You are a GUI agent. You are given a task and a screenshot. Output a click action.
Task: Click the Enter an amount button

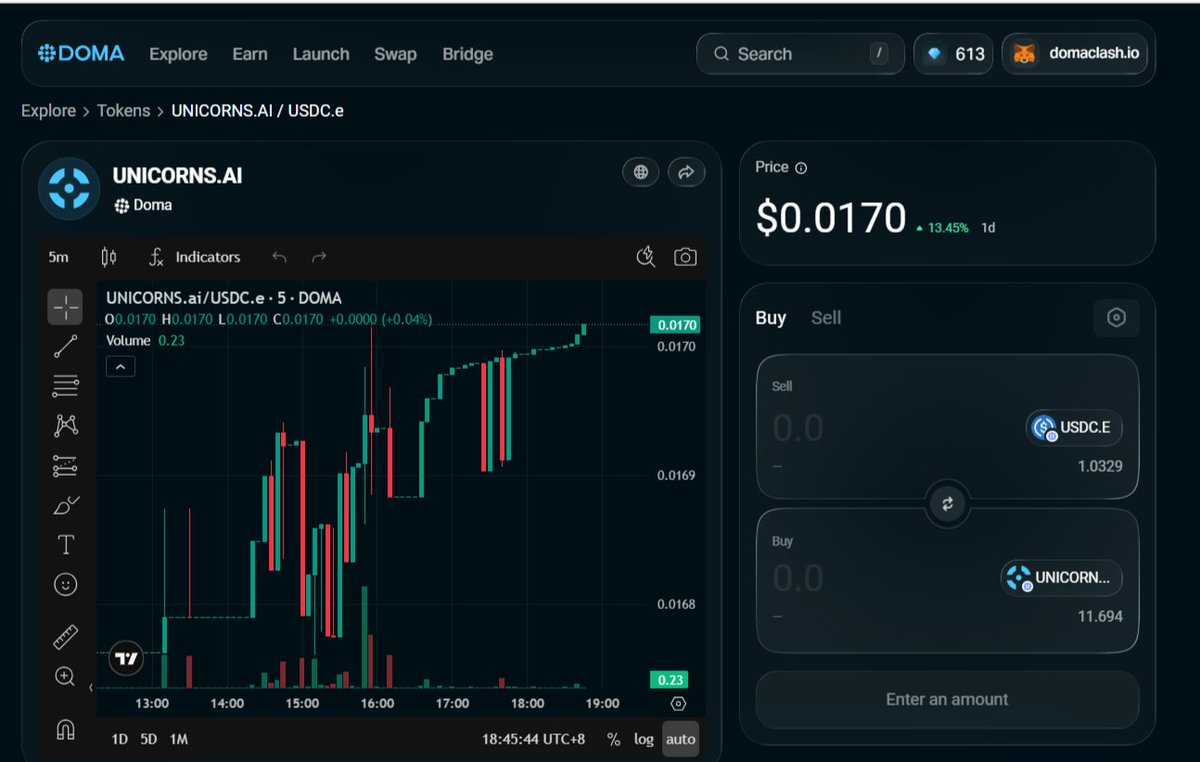[947, 700]
